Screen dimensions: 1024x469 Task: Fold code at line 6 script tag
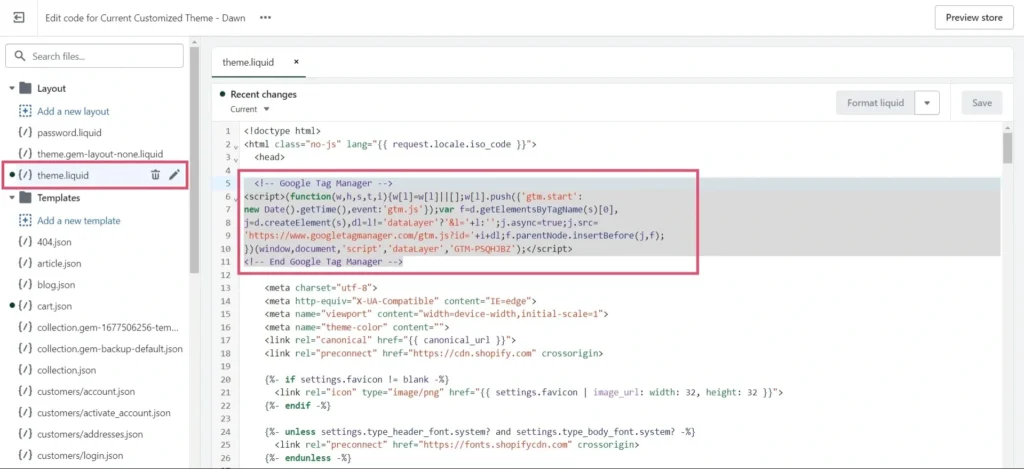coord(236,199)
